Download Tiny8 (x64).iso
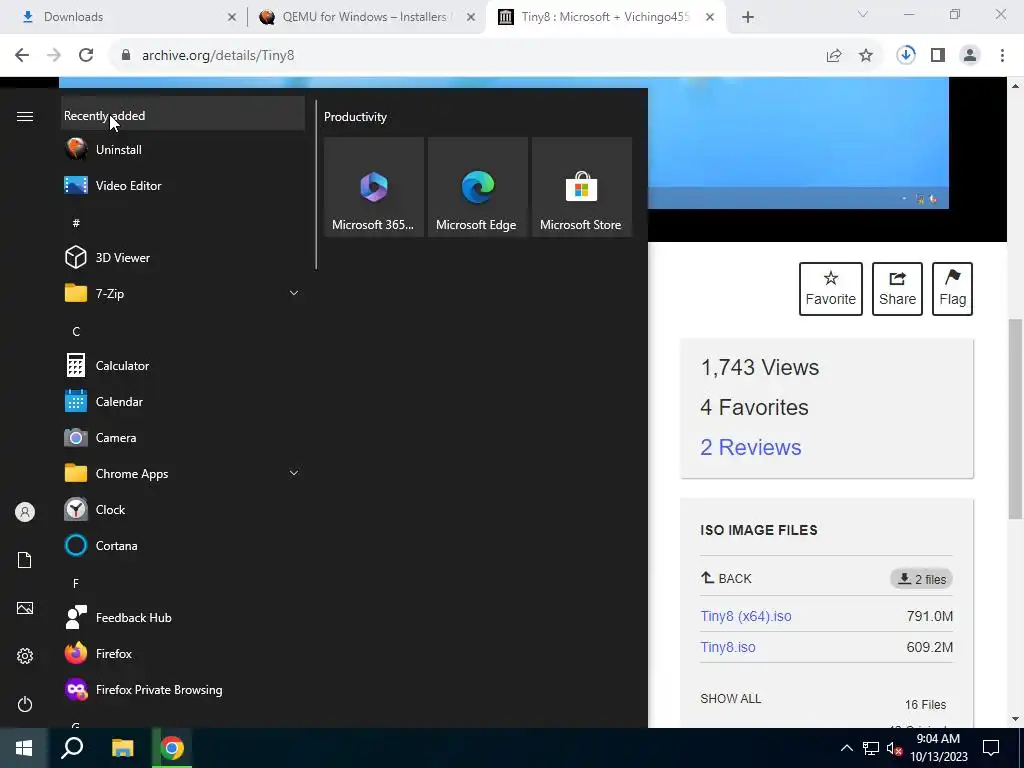This screenshot has height=768, width=1024. tap(746, 616)
